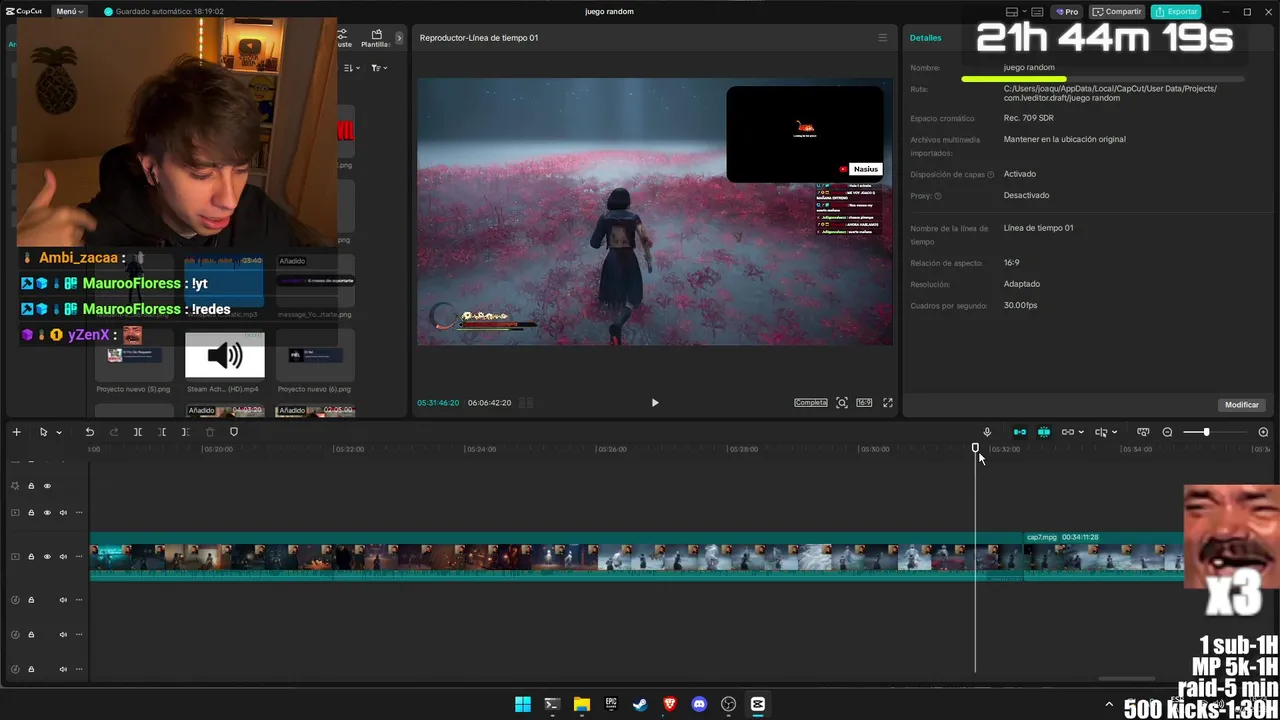The height and width of the screenshot is (720, 1280).
Task: Open the window layout icon in title bar
Action: pos(1012,12)
